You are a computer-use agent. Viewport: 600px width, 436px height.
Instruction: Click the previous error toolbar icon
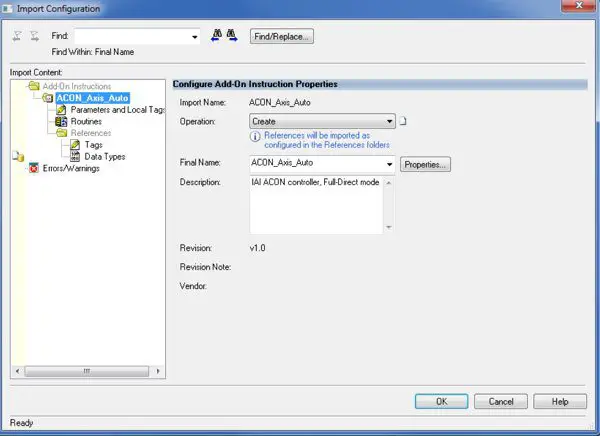[x=17, y=36]
